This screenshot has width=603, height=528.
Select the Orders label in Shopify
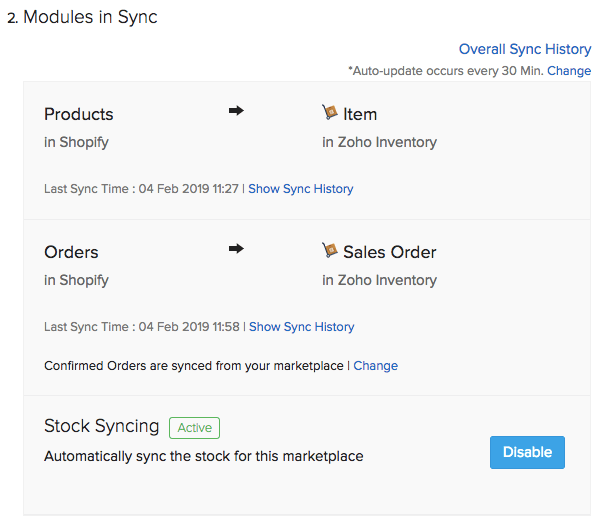pyautogui.click(x=71, y=252)
